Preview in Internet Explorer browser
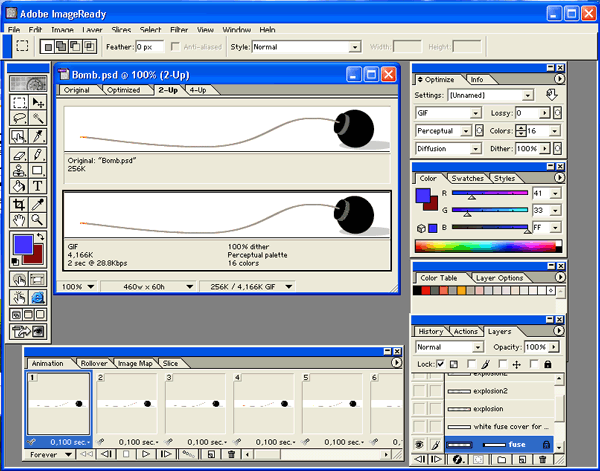 pos(38,297)
